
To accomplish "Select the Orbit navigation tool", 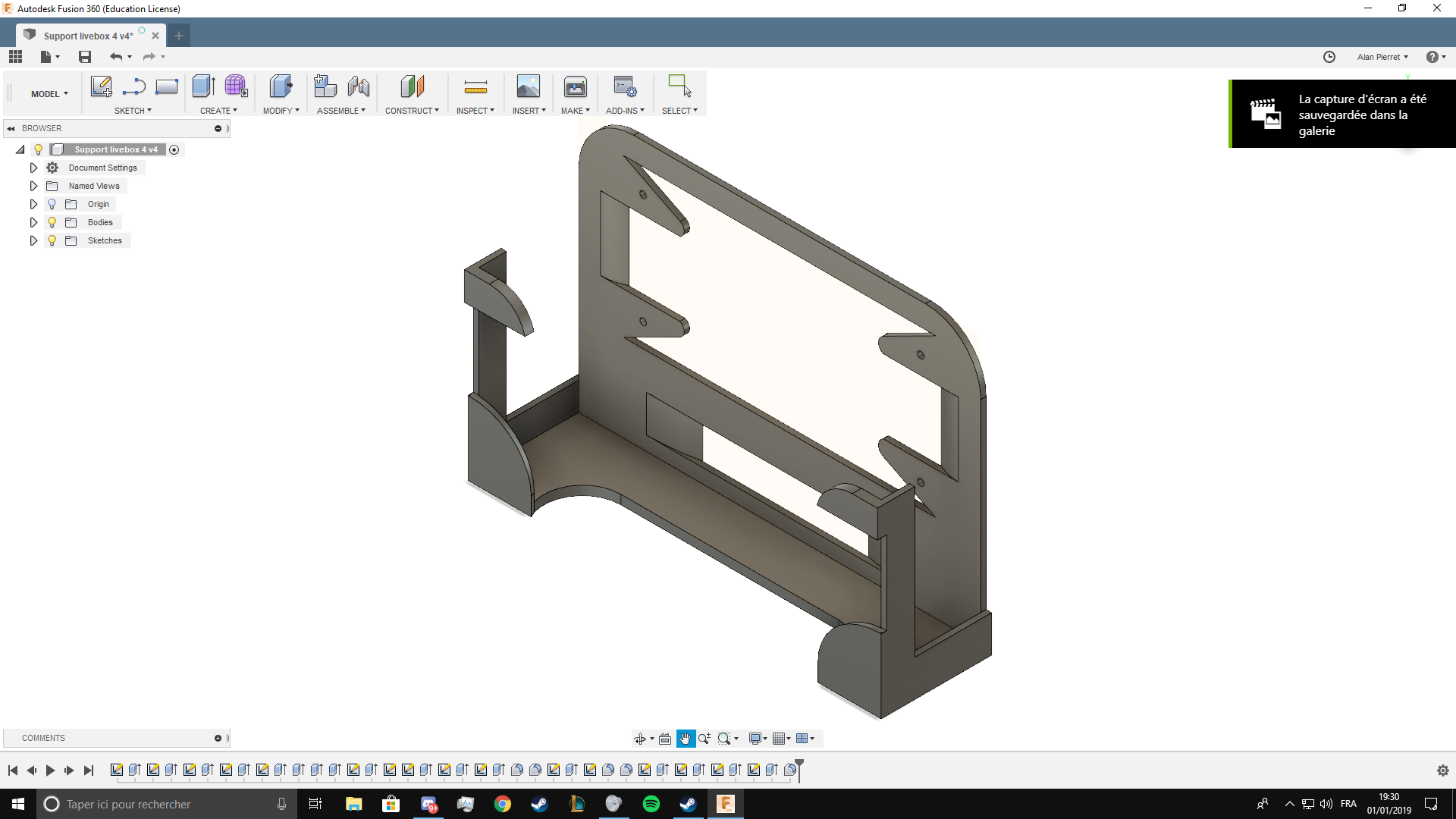I will pyautogui.click(x=640, y=739).
